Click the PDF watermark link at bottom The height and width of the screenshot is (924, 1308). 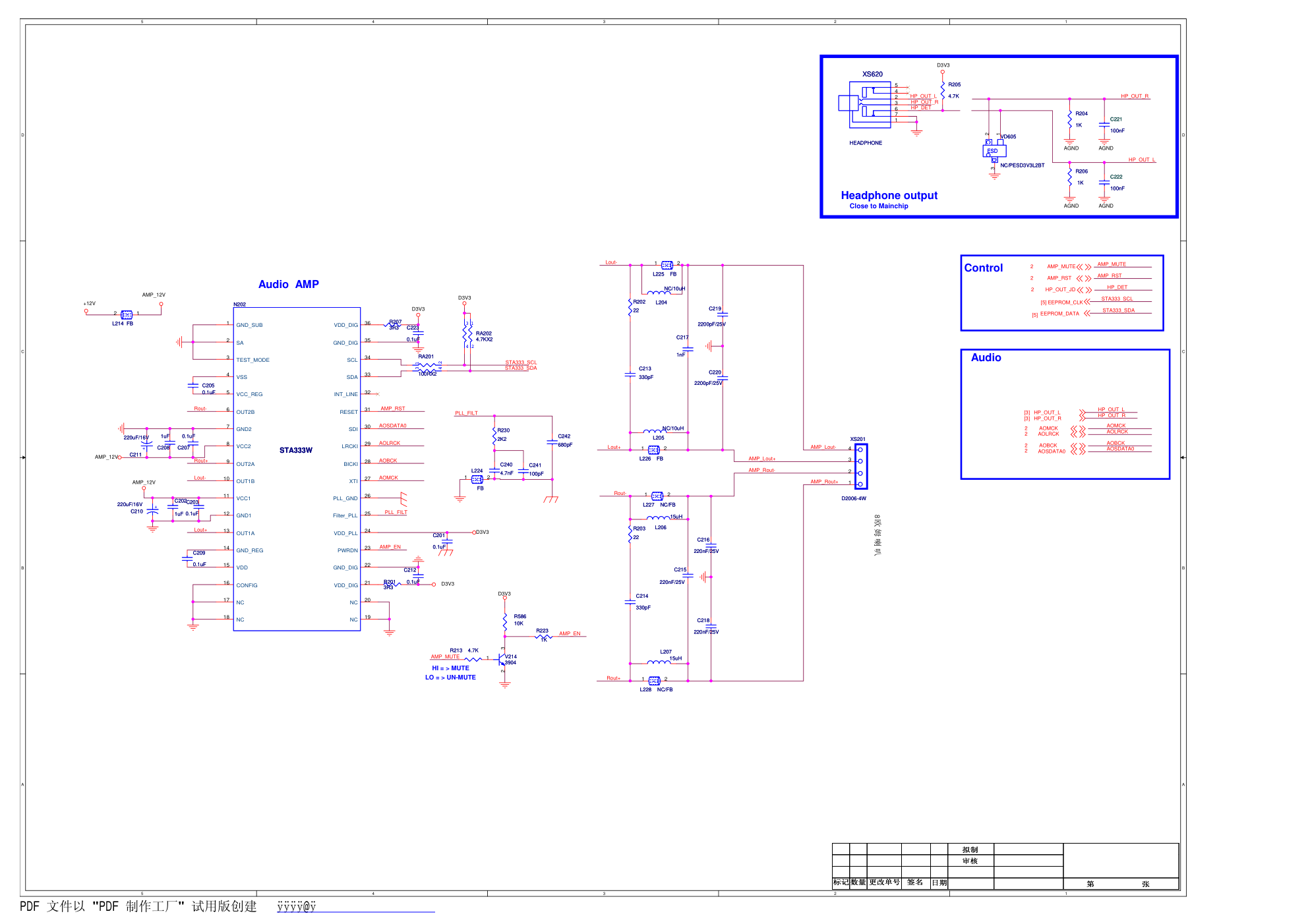click(x=296, y=907)
